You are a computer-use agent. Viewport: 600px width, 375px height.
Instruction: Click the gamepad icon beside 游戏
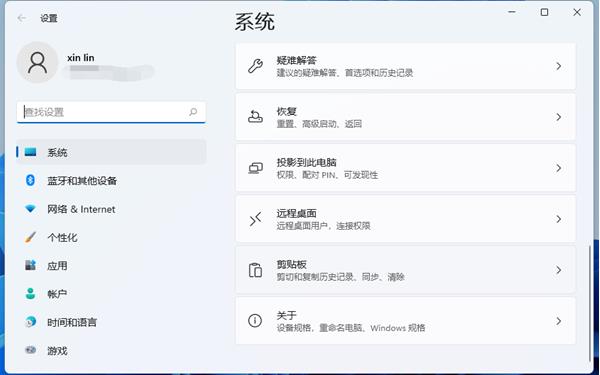tap(30, 350)
